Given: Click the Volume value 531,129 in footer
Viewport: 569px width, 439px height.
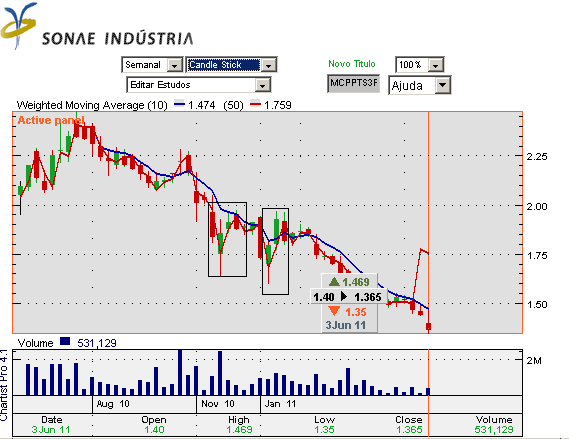Looking at the screenshot, I should click(x=494, y=430).
